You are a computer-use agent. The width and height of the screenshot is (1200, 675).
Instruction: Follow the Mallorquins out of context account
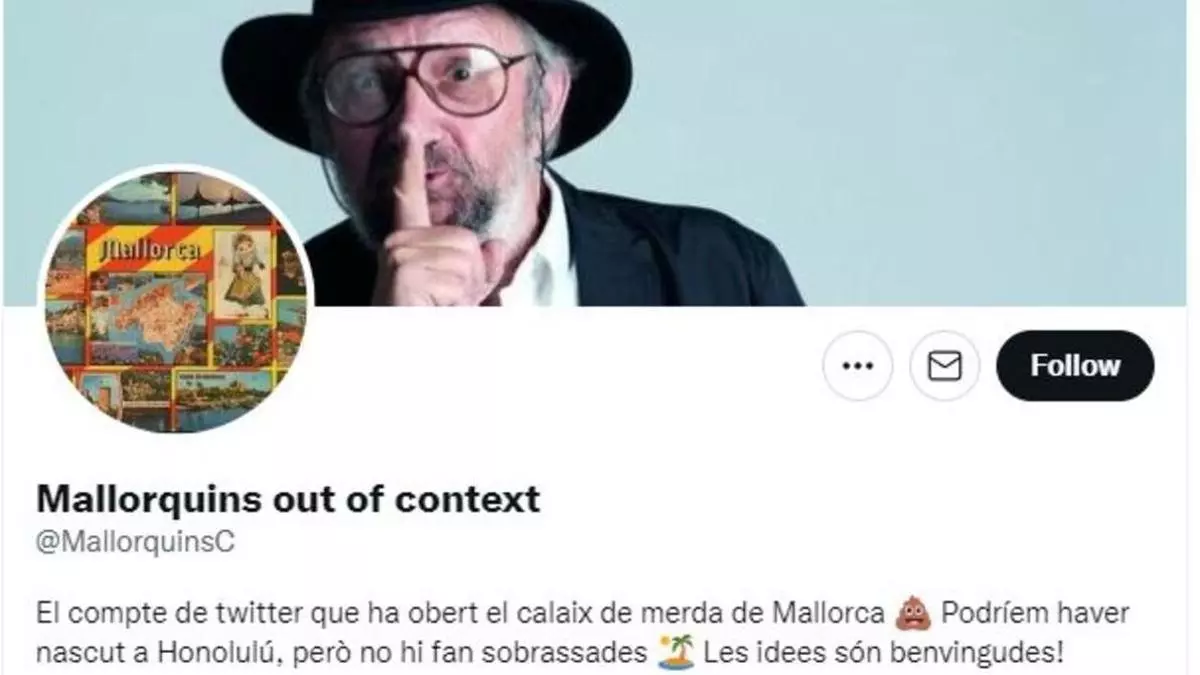point(1075,366)
